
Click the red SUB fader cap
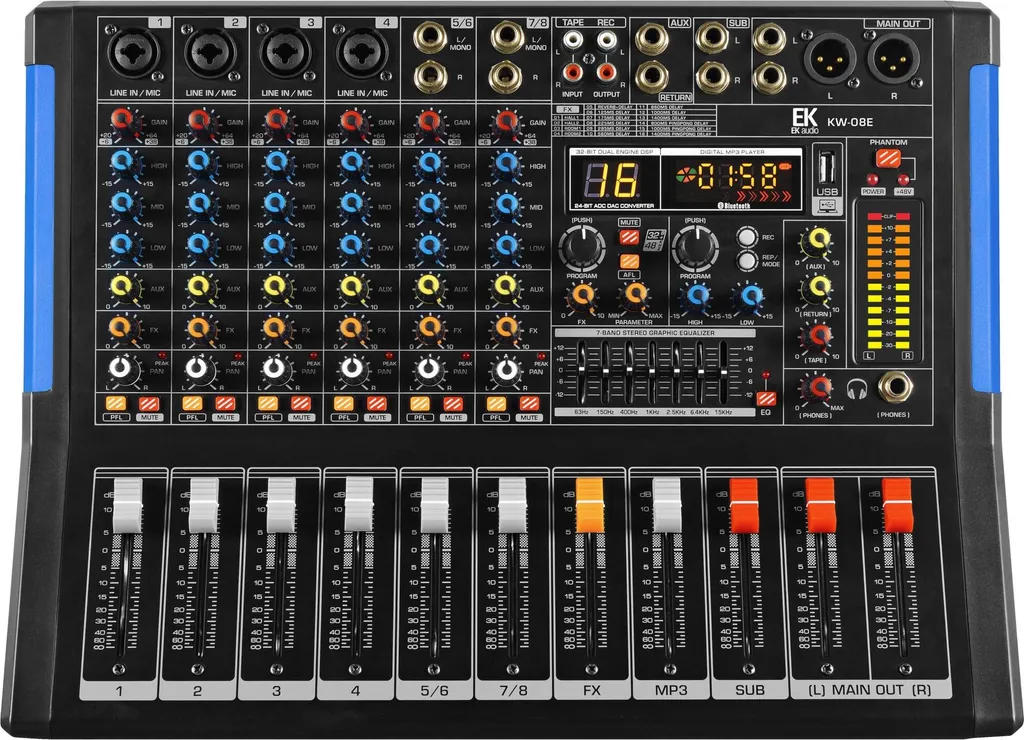tap(744, 505)
